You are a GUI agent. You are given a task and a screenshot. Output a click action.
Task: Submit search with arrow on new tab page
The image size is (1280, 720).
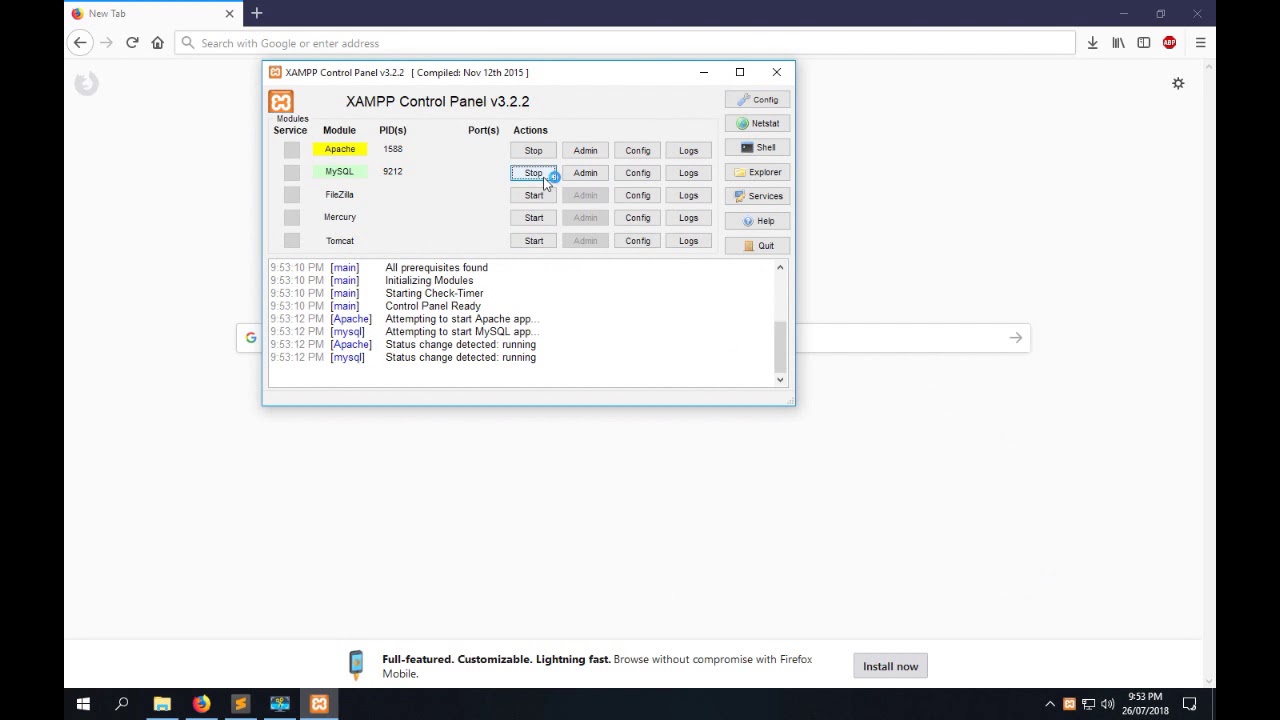(1016, 338)
